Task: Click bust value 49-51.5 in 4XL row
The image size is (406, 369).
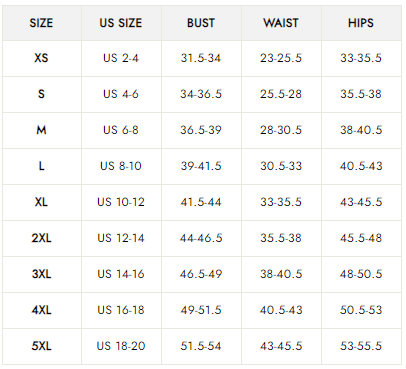Action: [x=201, y=310]
